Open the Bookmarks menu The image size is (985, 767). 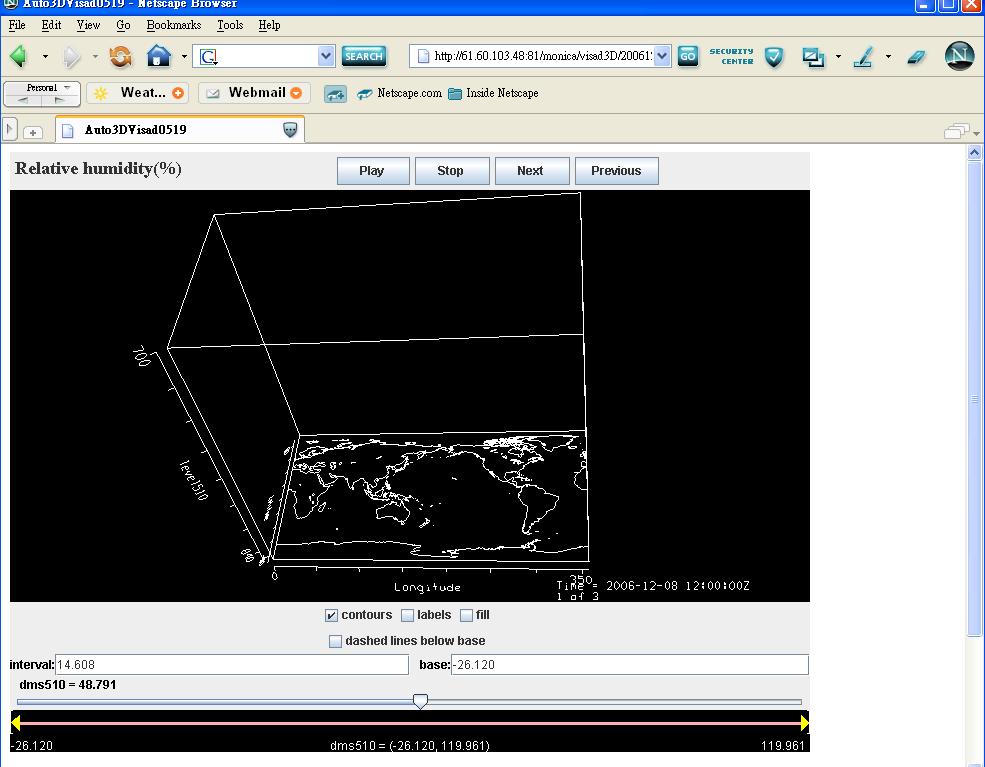pyautogui.click(x=173, y=25)
